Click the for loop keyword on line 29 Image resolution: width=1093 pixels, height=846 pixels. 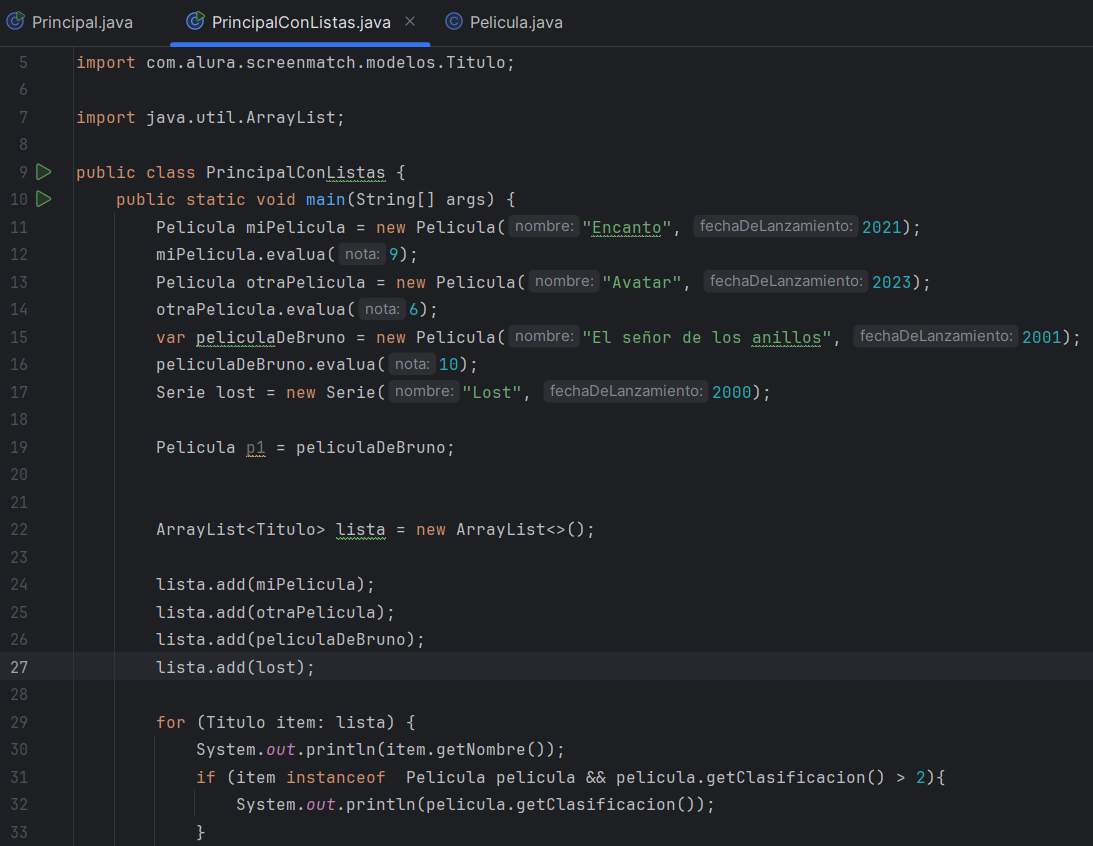[x=171, y=723]
